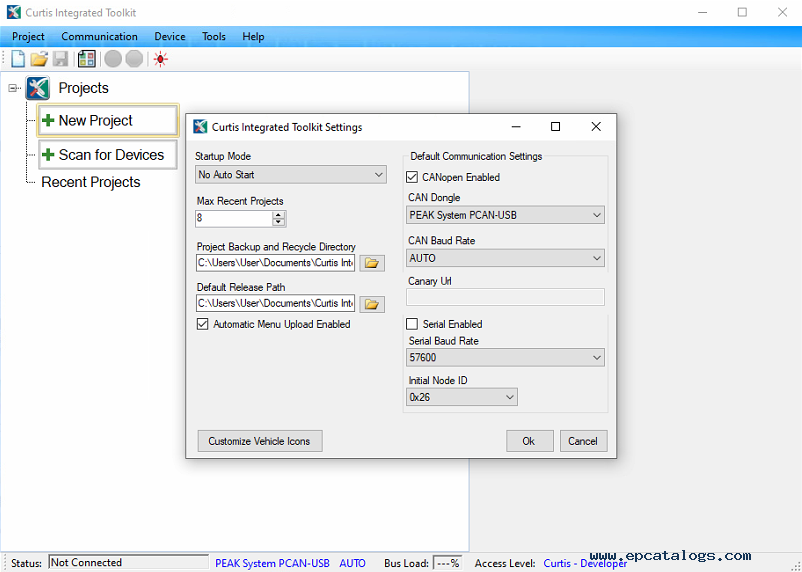Click the Default Release Path text field
The image size is (802, 572).
[275, 304]
